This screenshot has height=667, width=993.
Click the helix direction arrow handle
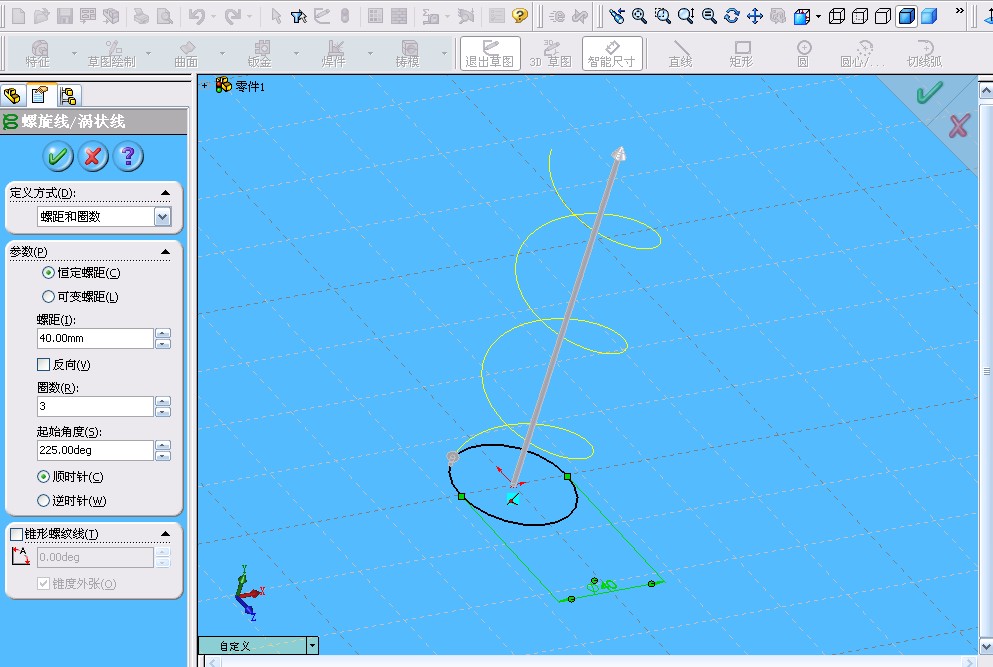click(619, 154)
